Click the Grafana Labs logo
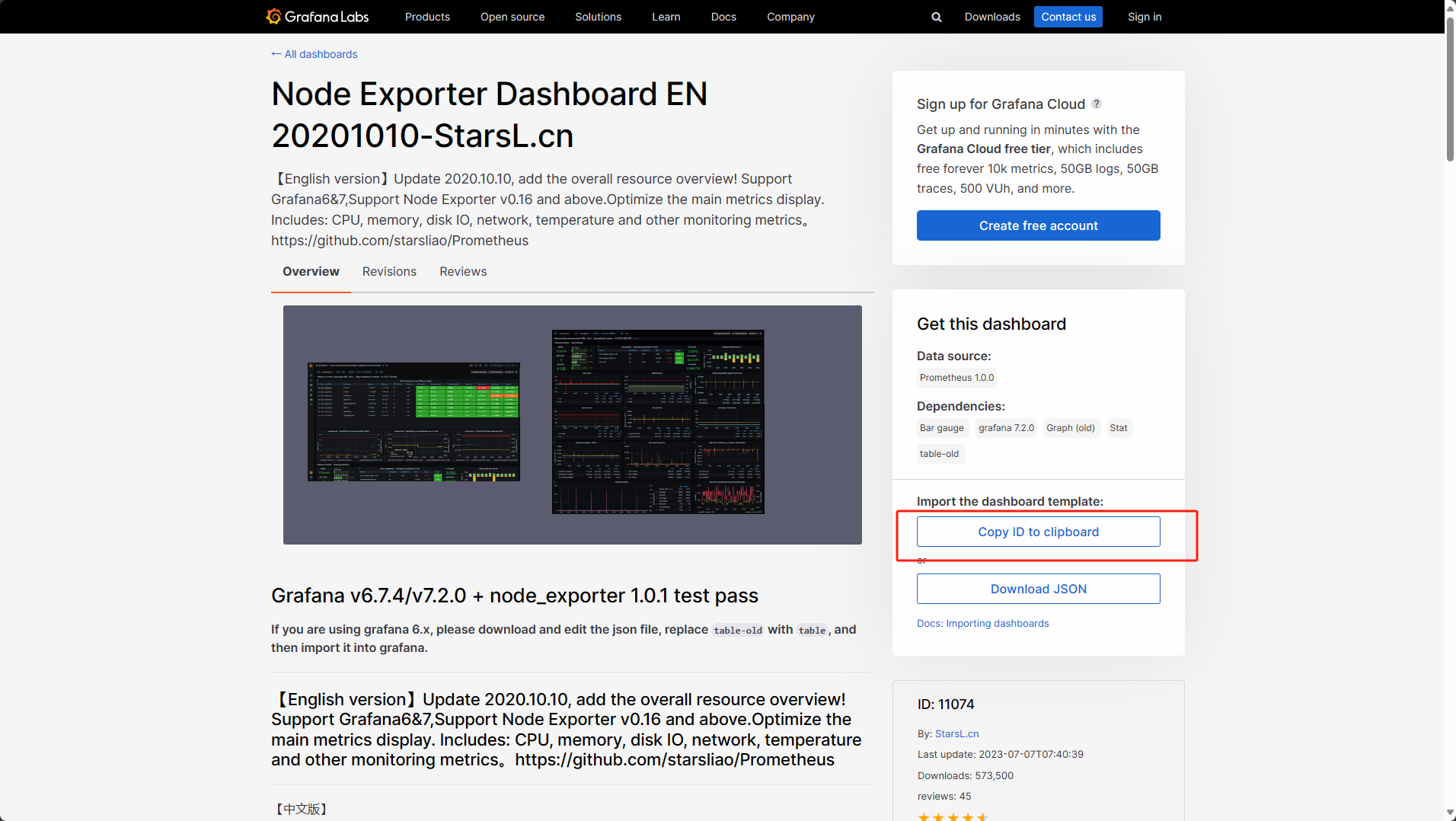1456x821 pixels. [x=317, y=17]
